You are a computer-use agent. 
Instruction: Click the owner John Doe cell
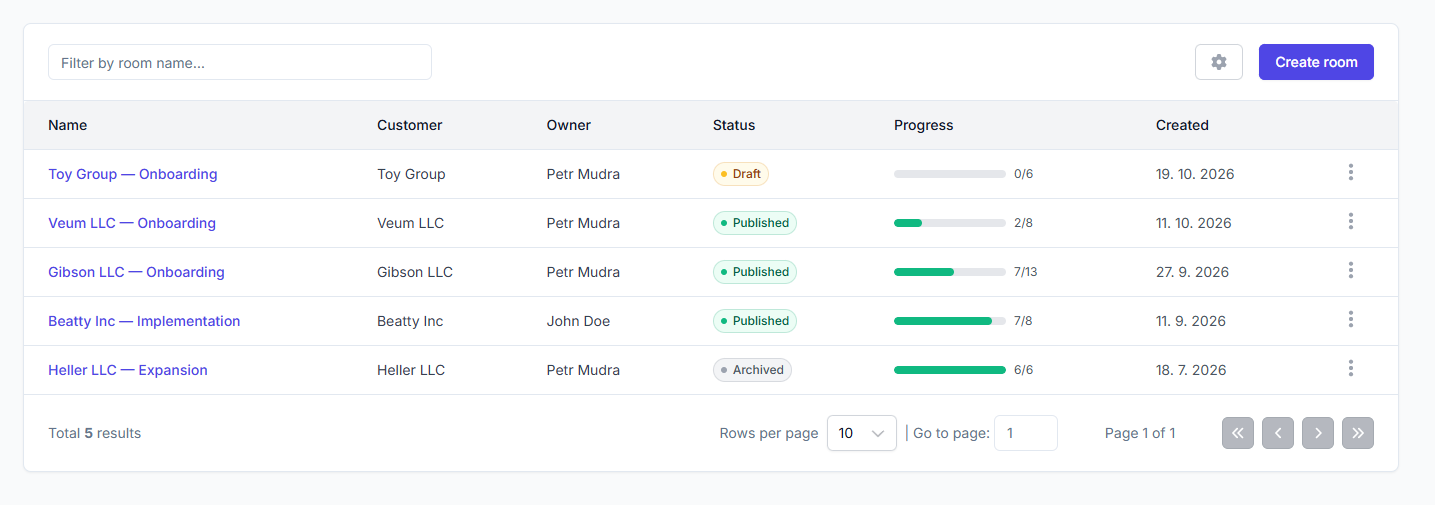(578, 321)
